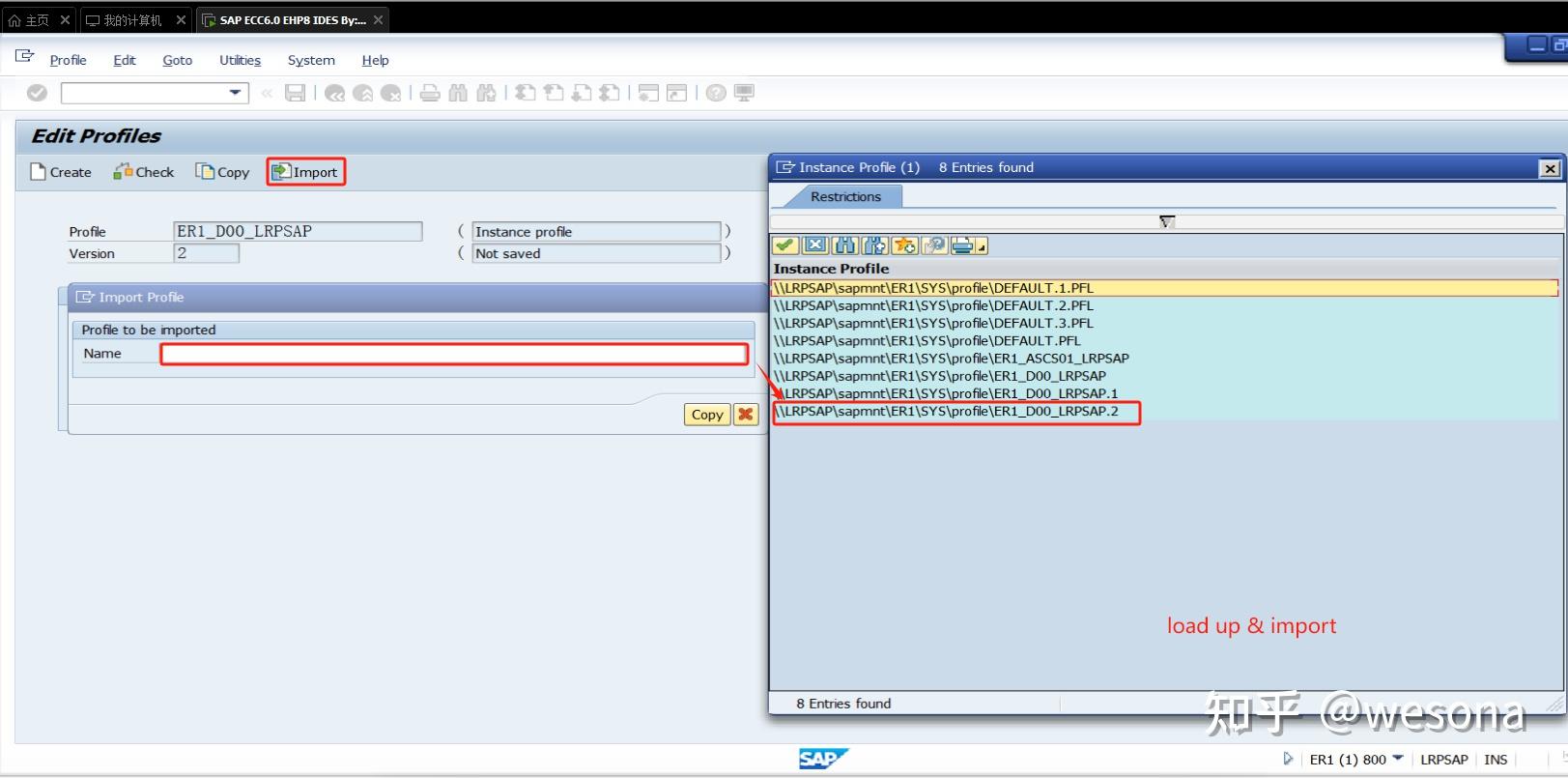
Task: Click the Customize Local Layout monitor icon
Action: tap(744, 93)
